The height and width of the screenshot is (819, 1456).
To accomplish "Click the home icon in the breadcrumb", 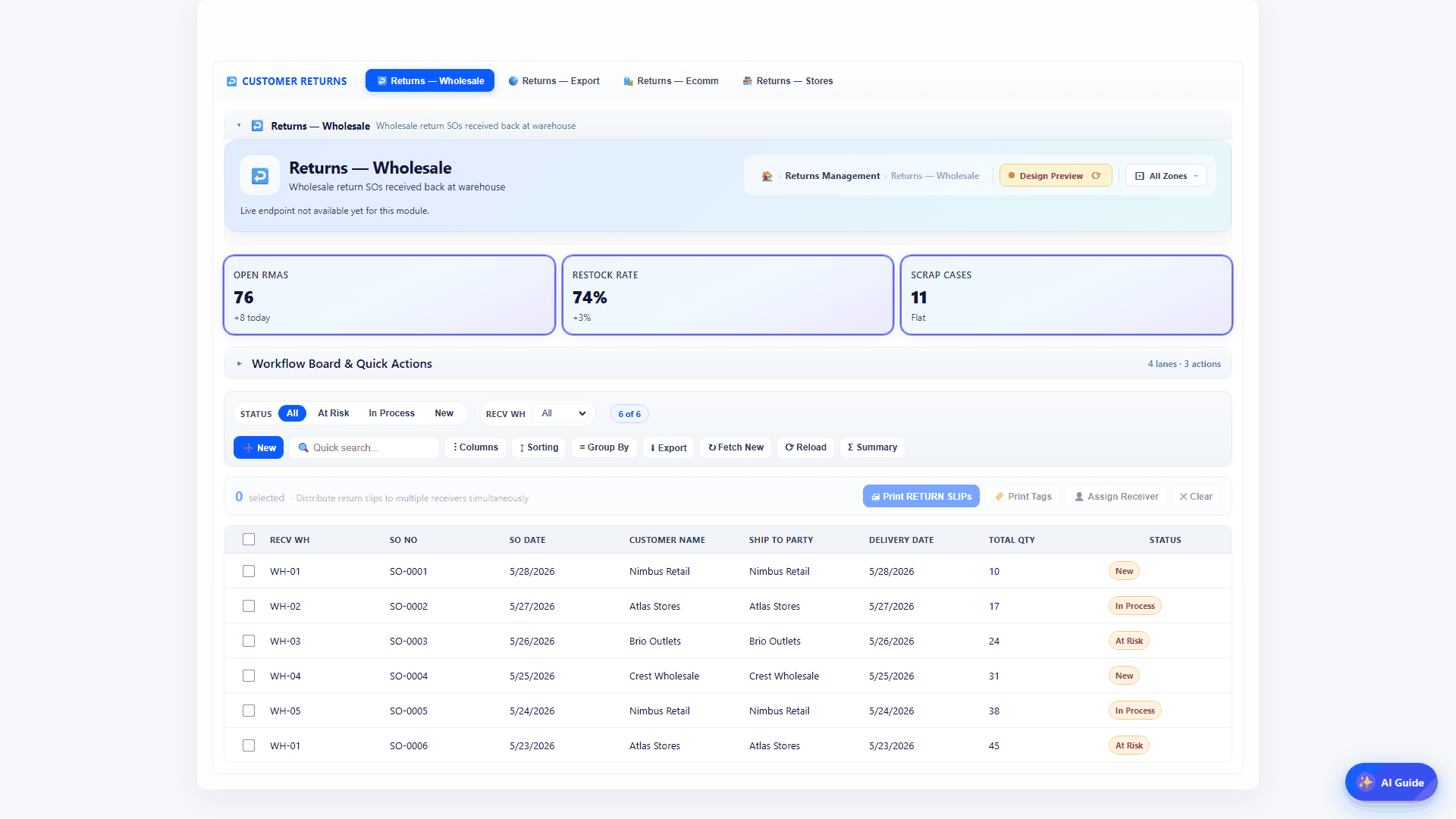I will (767, 176).
